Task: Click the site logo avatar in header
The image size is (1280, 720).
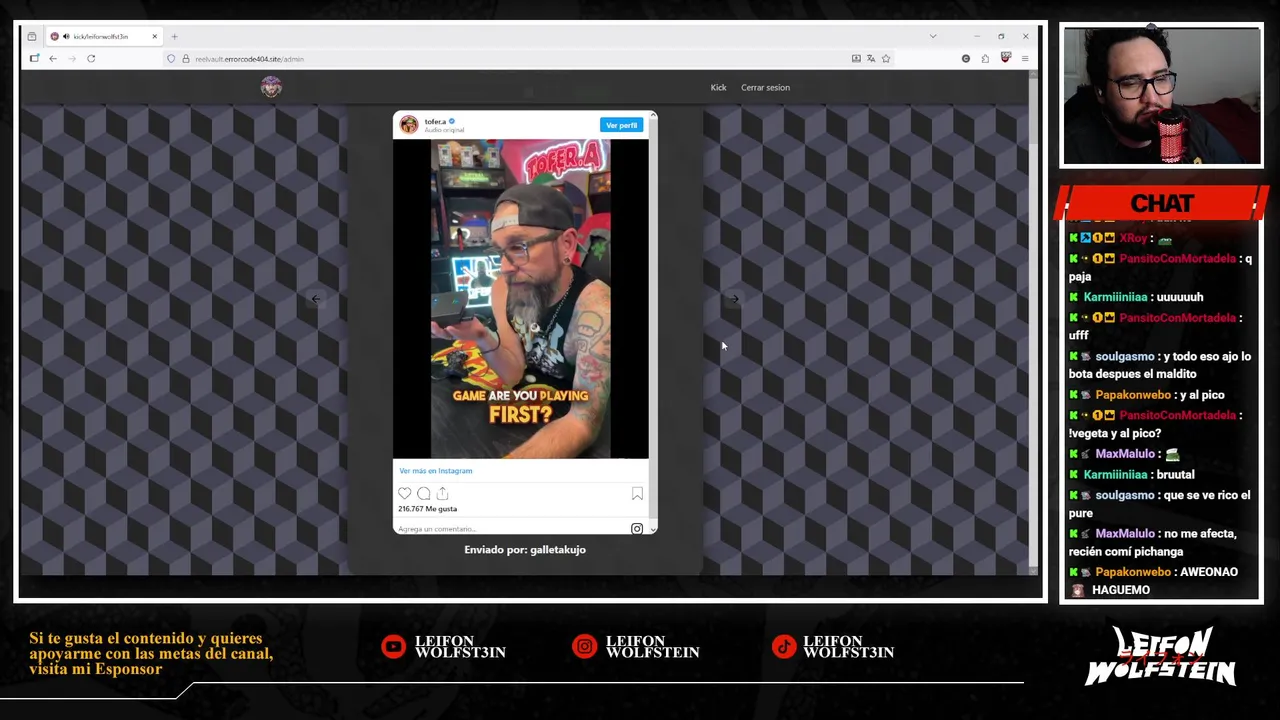Action: click(x=271, y=87)
